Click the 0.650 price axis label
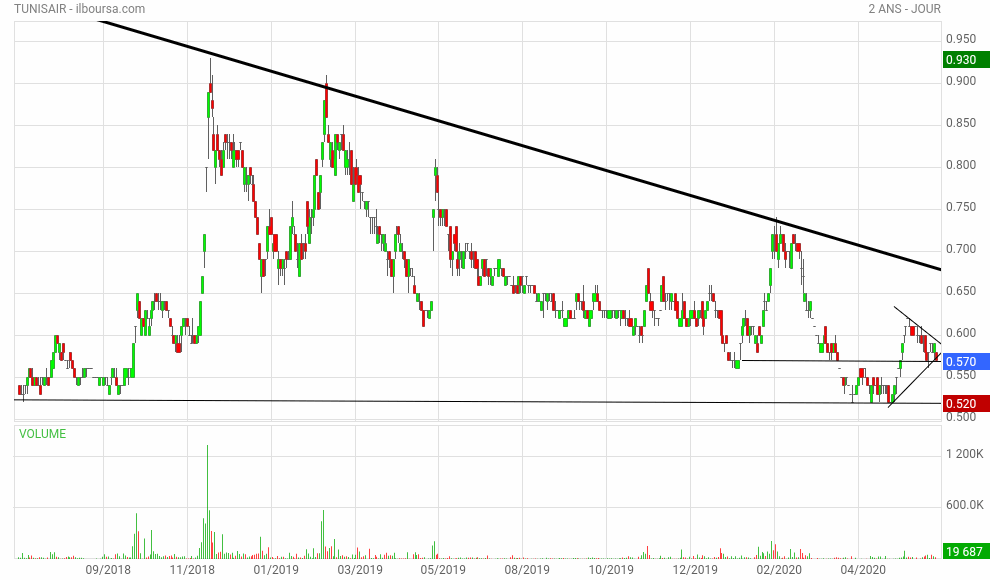 961,291
